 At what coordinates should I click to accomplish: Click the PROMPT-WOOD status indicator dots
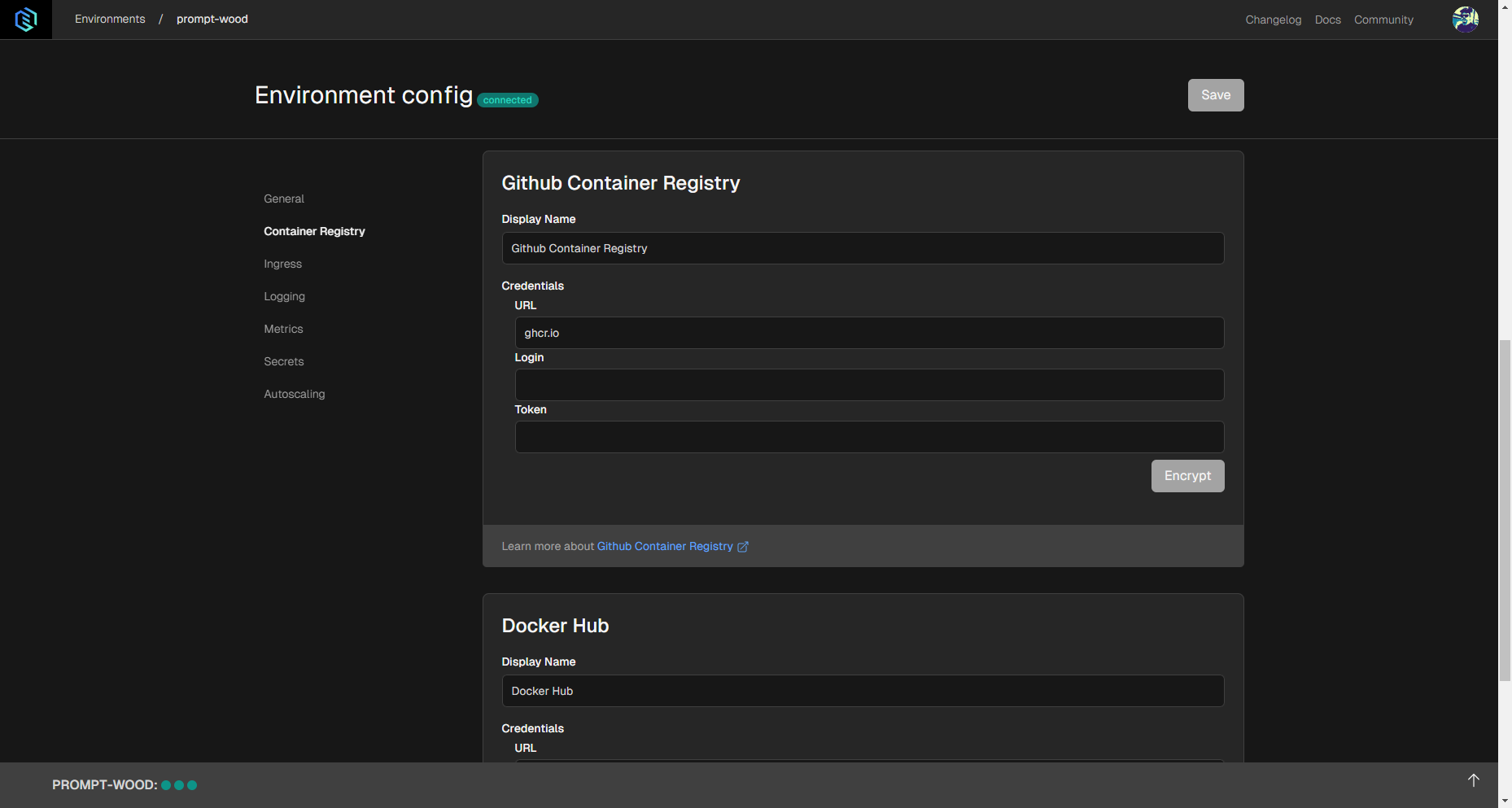pyautogui.click(x=179, y=785)
